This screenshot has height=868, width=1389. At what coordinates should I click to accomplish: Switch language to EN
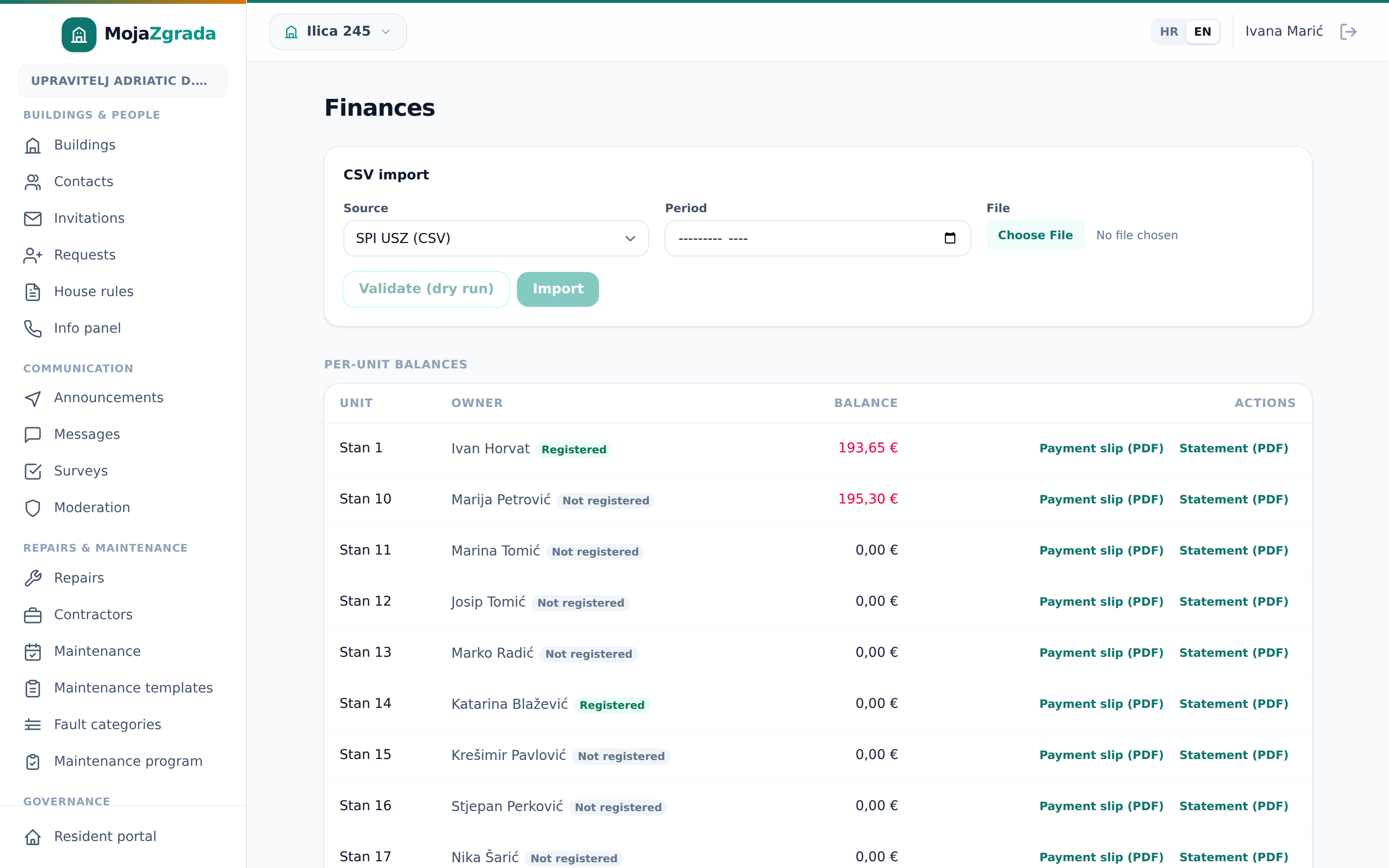click(1202, 31)
